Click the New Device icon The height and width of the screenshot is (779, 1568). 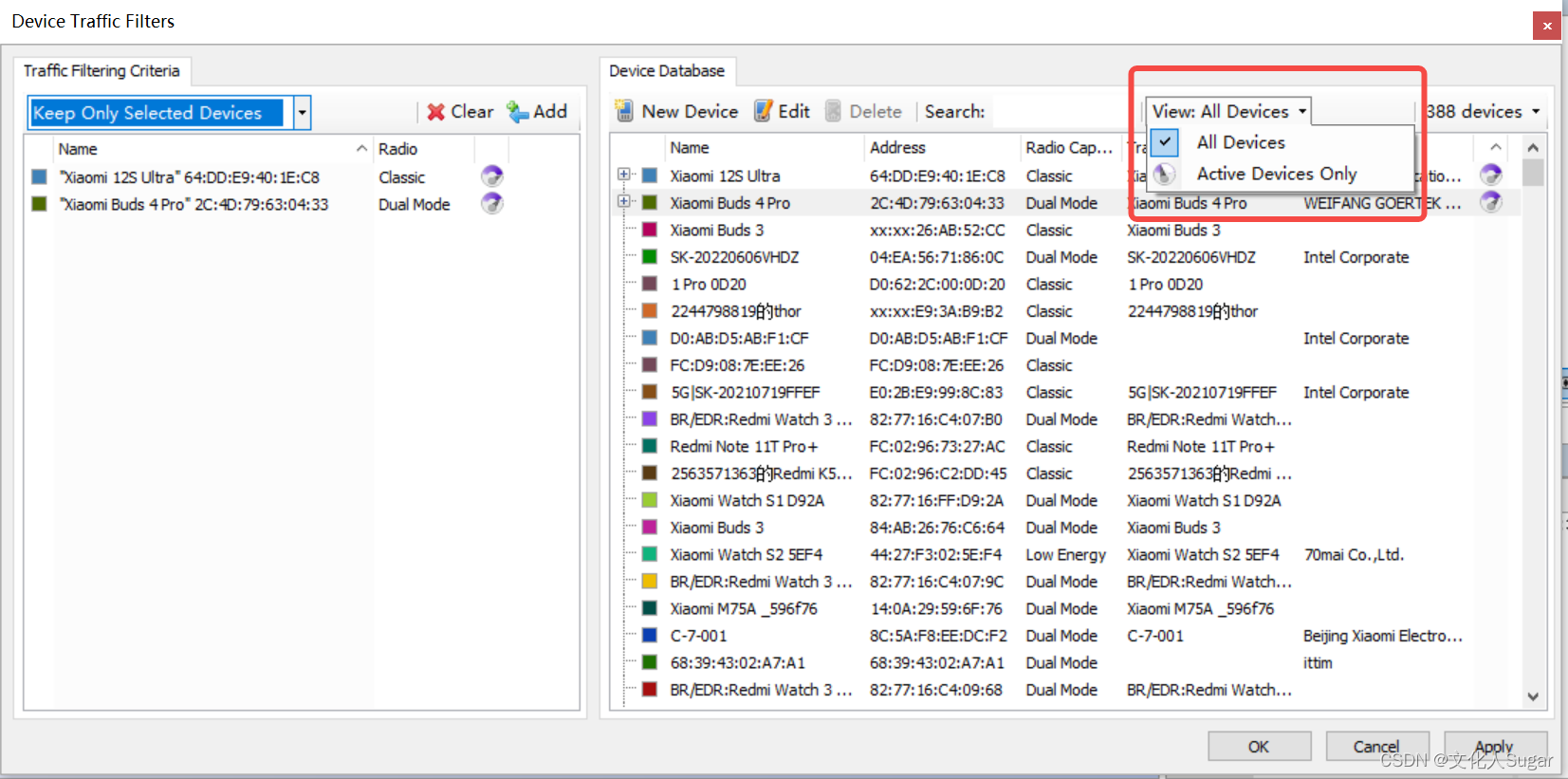tap(624, 111)
